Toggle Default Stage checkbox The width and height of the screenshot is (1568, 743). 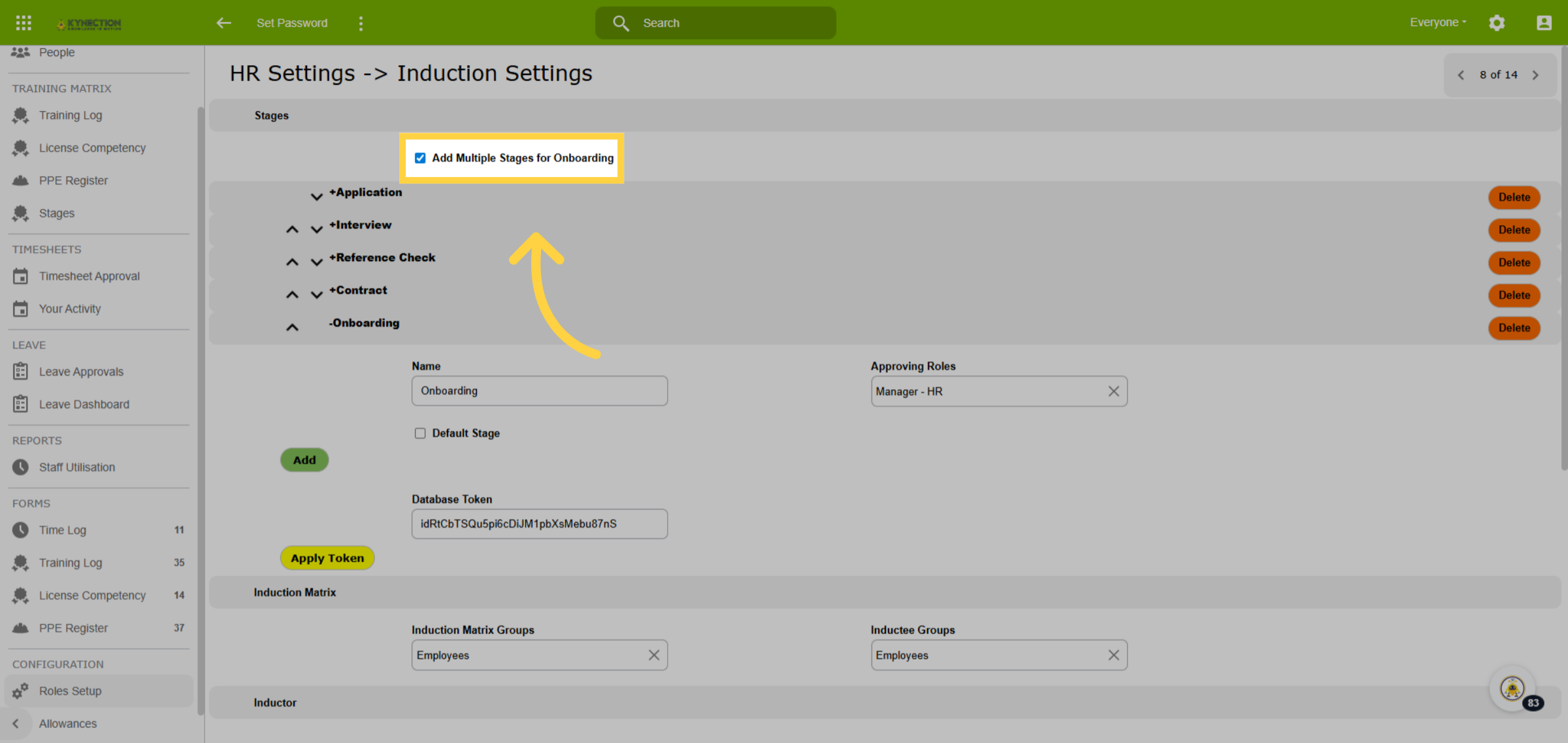pyautogui.click(x=420, y=434)
